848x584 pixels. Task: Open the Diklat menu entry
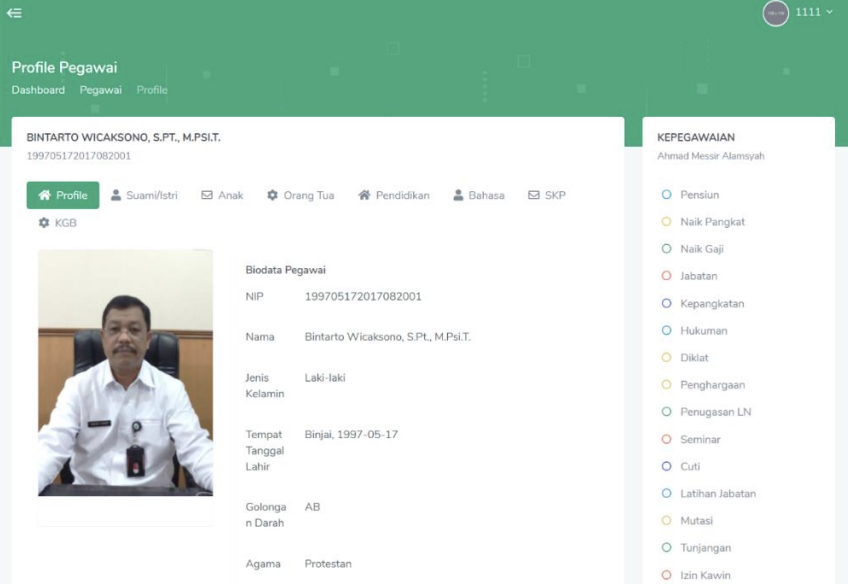pos(685,357)
